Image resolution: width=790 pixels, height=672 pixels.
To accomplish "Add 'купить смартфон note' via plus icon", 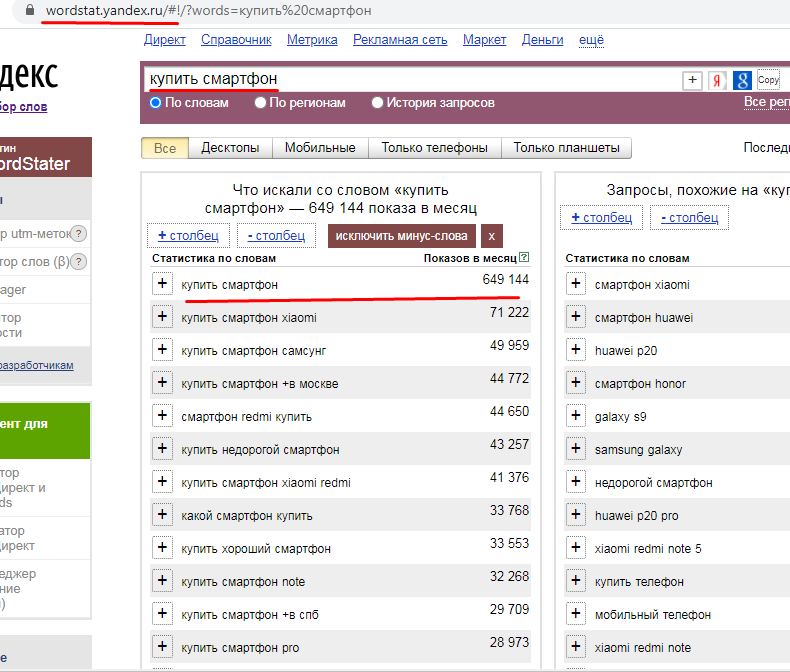I will [x=162, y=581].
